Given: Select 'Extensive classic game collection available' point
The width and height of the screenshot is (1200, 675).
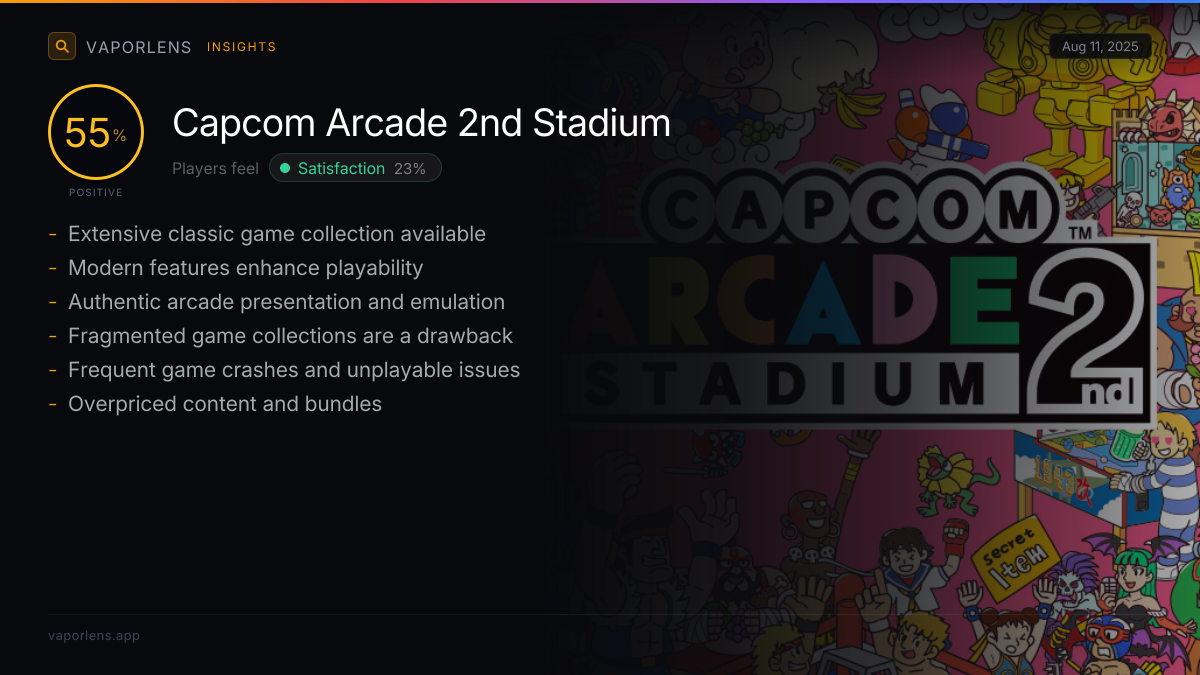Looking at the screenshot, I should pos(277,234).
